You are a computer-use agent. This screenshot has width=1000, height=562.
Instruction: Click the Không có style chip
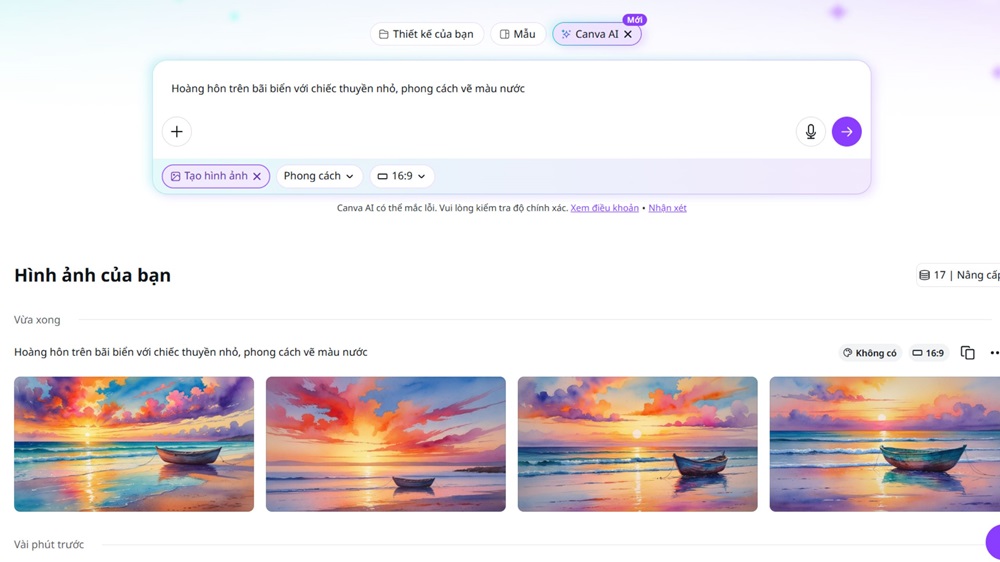[870, 353]
